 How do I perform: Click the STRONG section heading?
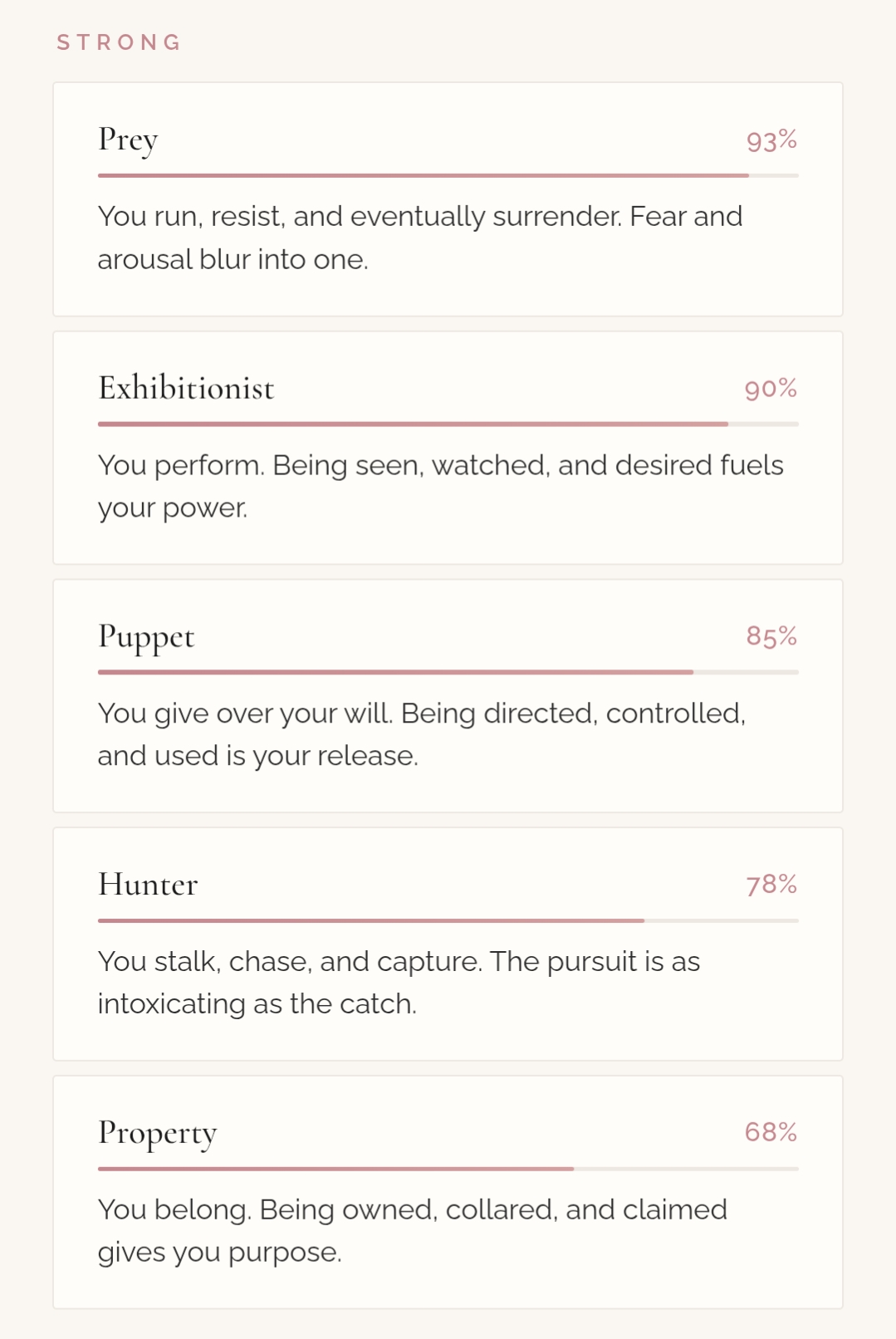(119, 42)
